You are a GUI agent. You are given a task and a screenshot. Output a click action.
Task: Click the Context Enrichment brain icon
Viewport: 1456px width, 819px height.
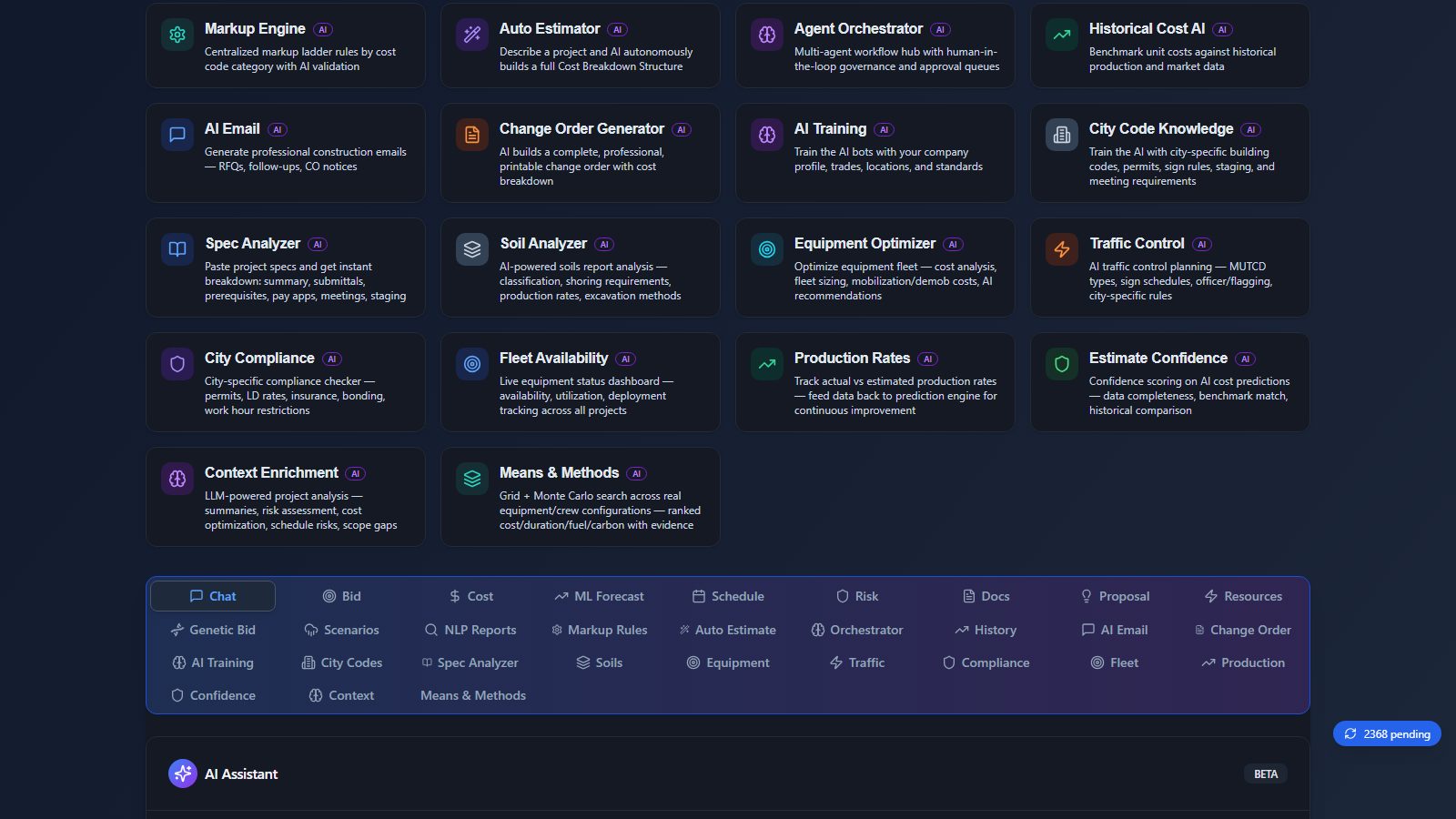pos(177,479)
